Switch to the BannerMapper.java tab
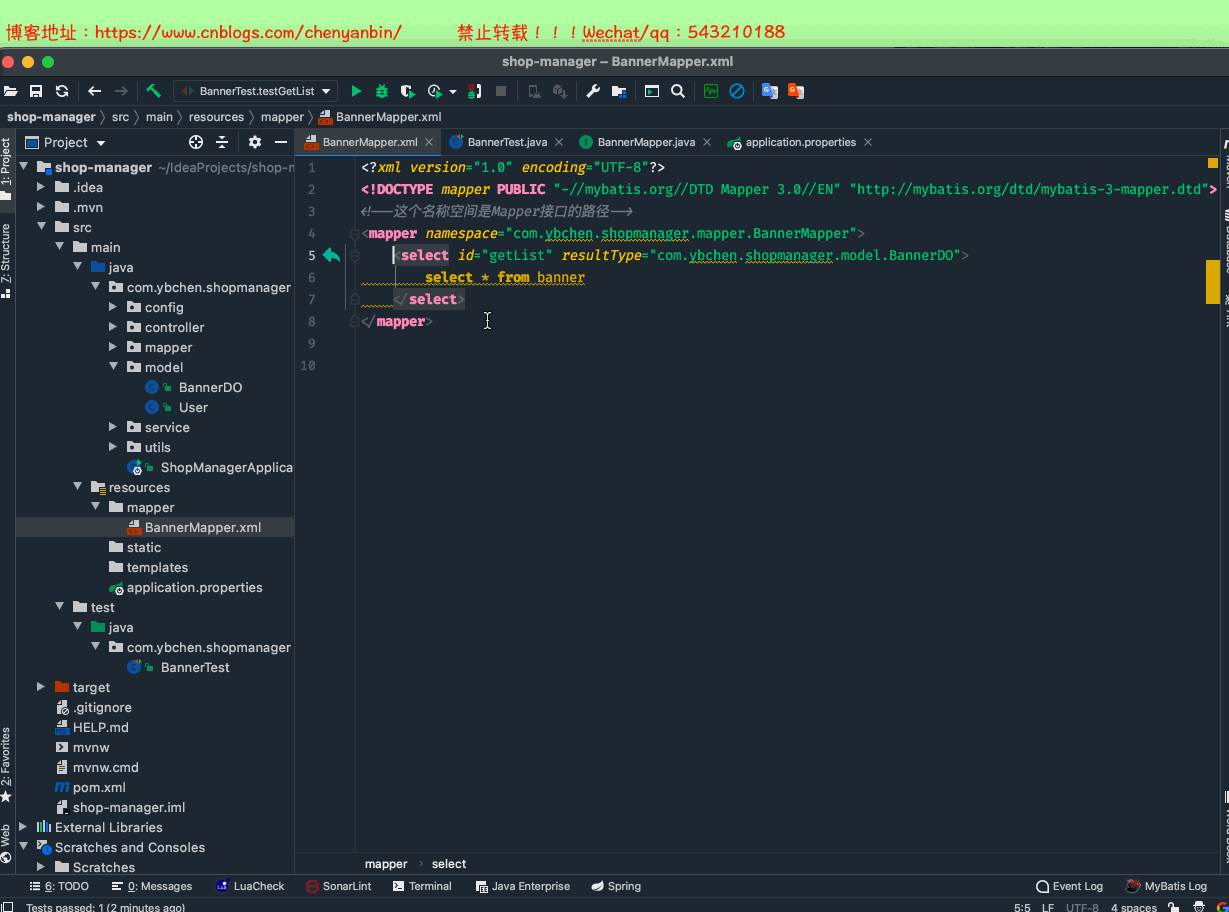1229x912 pixels. point(646,142)
